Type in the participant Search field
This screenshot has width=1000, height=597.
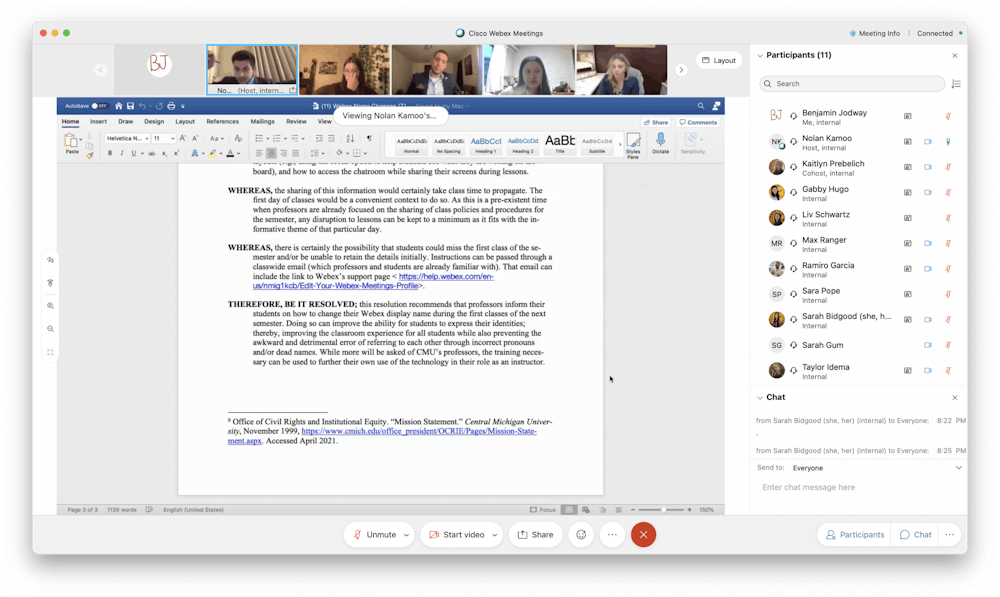[855, 84]
